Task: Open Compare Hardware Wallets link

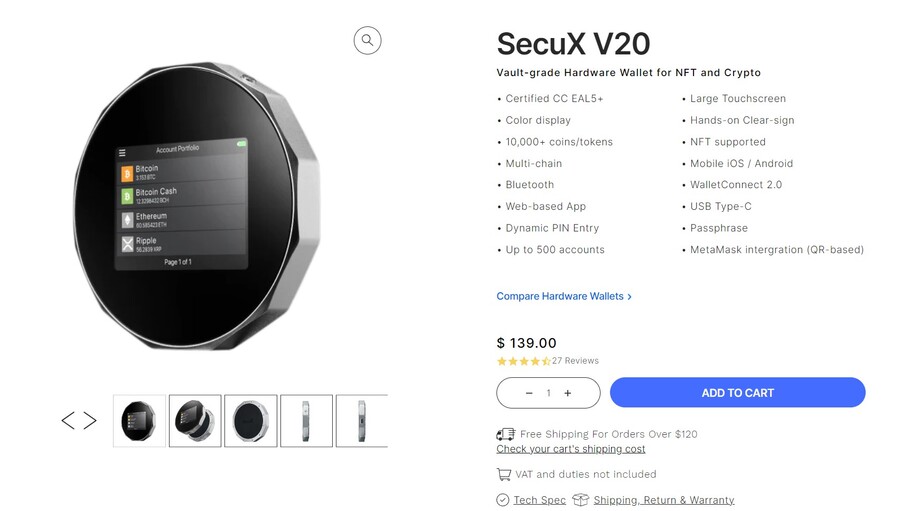Action: coord(563,296)
